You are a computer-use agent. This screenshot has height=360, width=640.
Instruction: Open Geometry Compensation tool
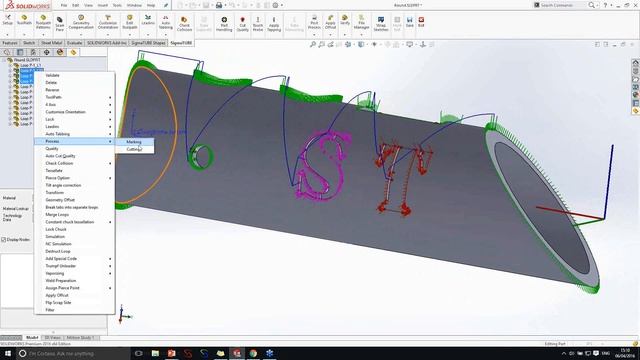(x=81, y=22)
